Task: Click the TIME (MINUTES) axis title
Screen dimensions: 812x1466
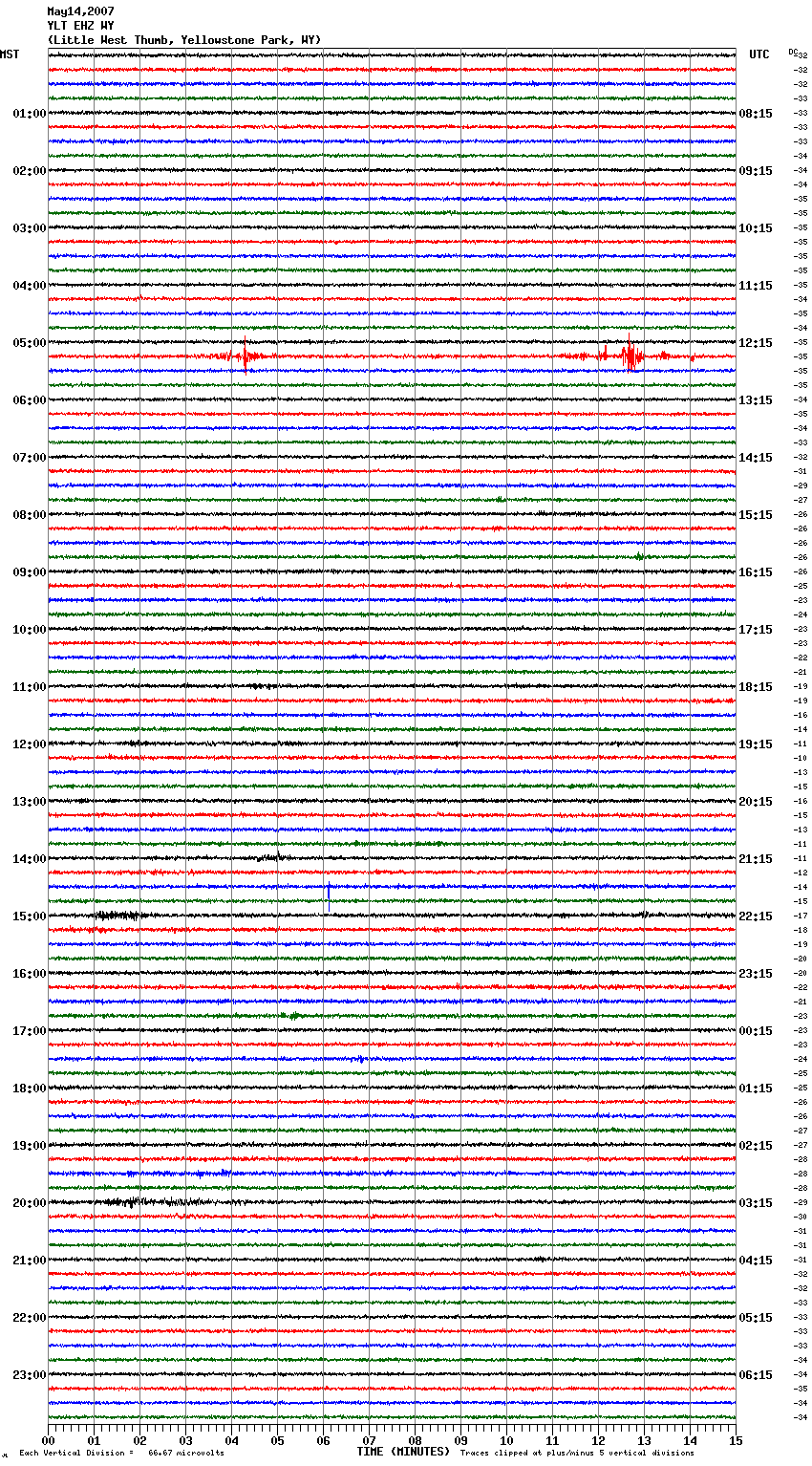Action: [403, 1452]
